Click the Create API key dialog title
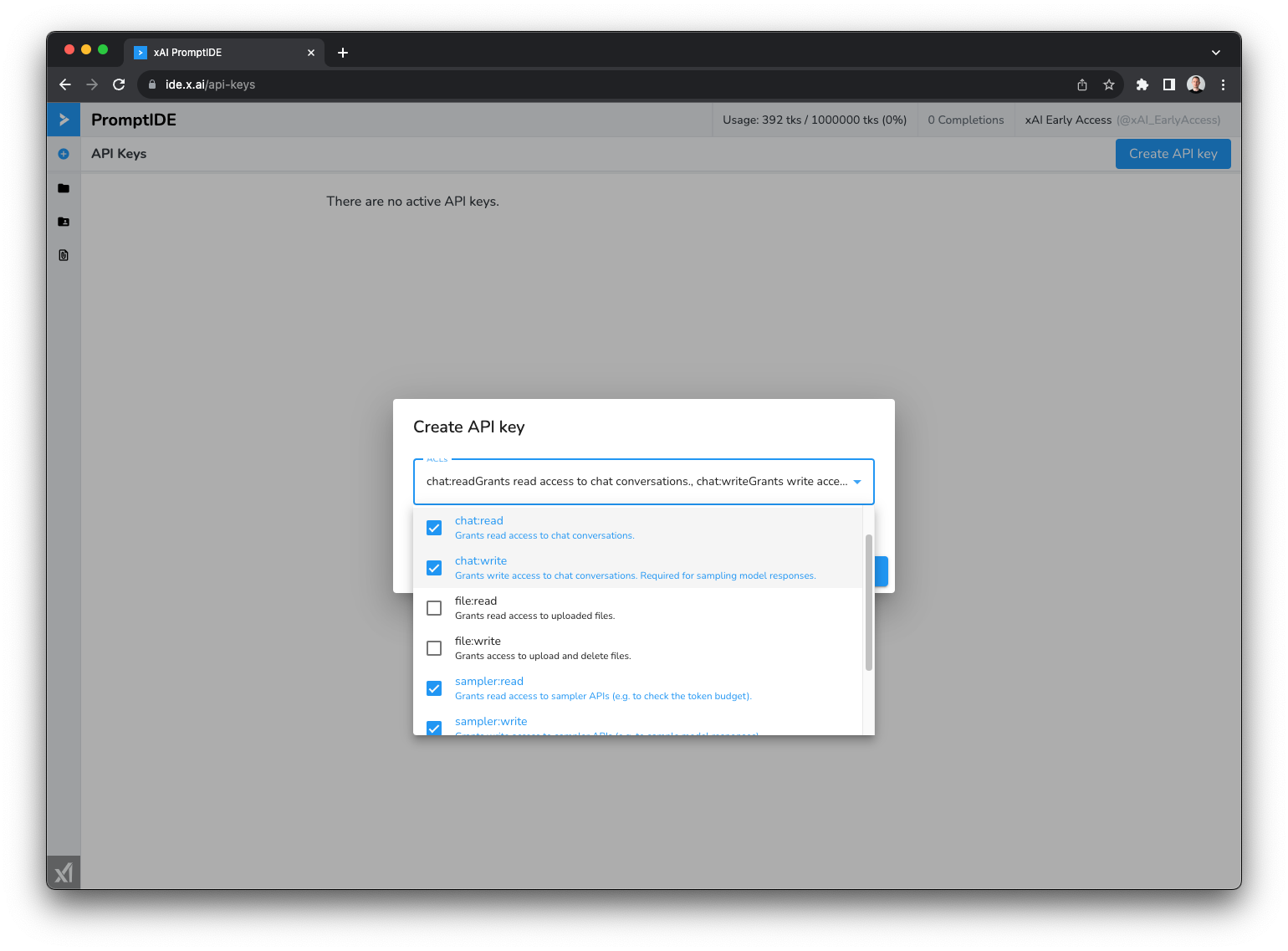1288x951 pixels. pyautogui.click(x=469, y=427)
